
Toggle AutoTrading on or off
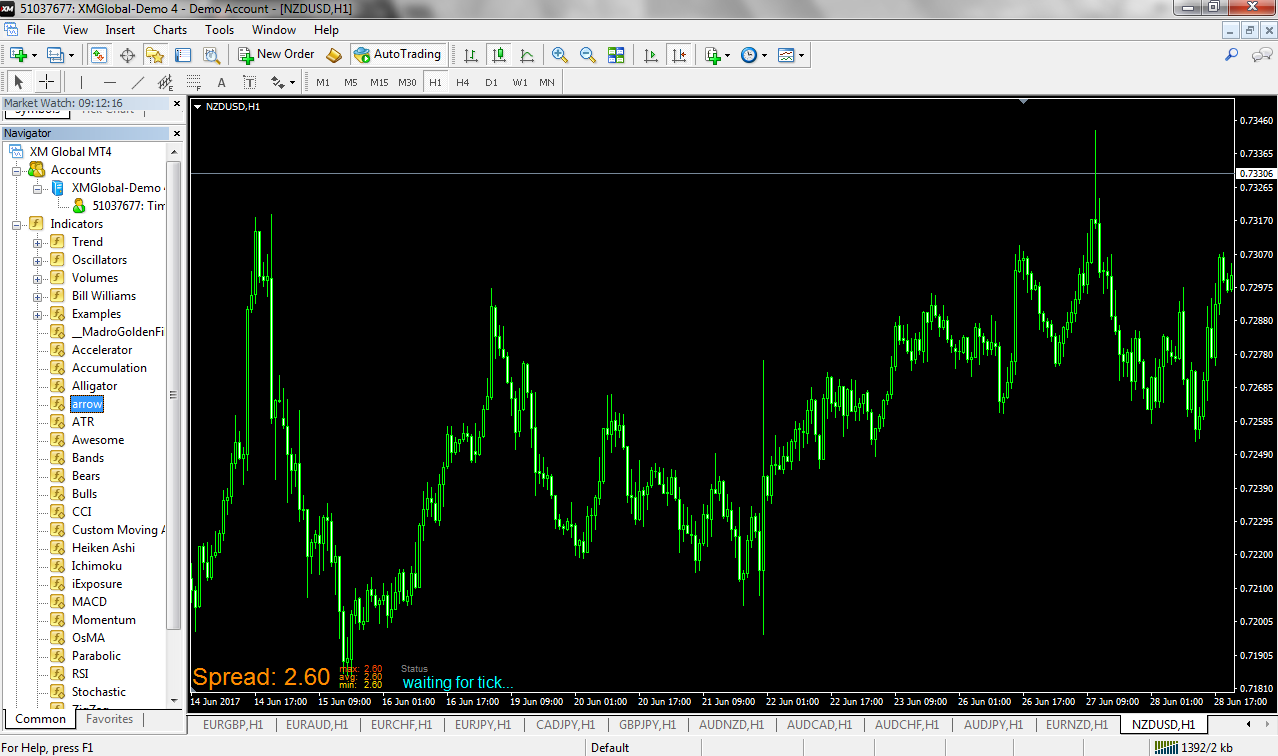pyautogui.click(x=397, y=55)
